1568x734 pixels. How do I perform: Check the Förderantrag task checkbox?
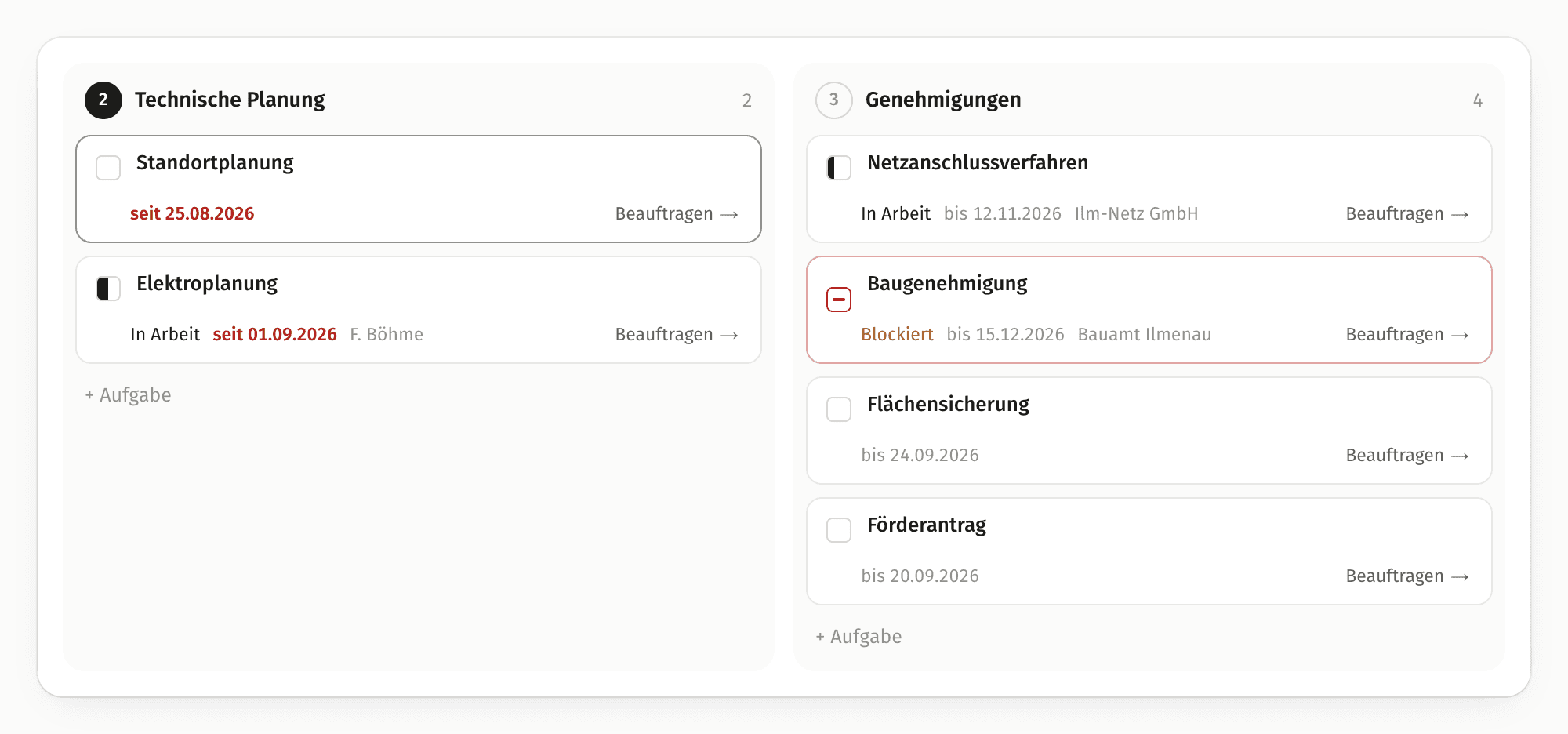(839, 530)
